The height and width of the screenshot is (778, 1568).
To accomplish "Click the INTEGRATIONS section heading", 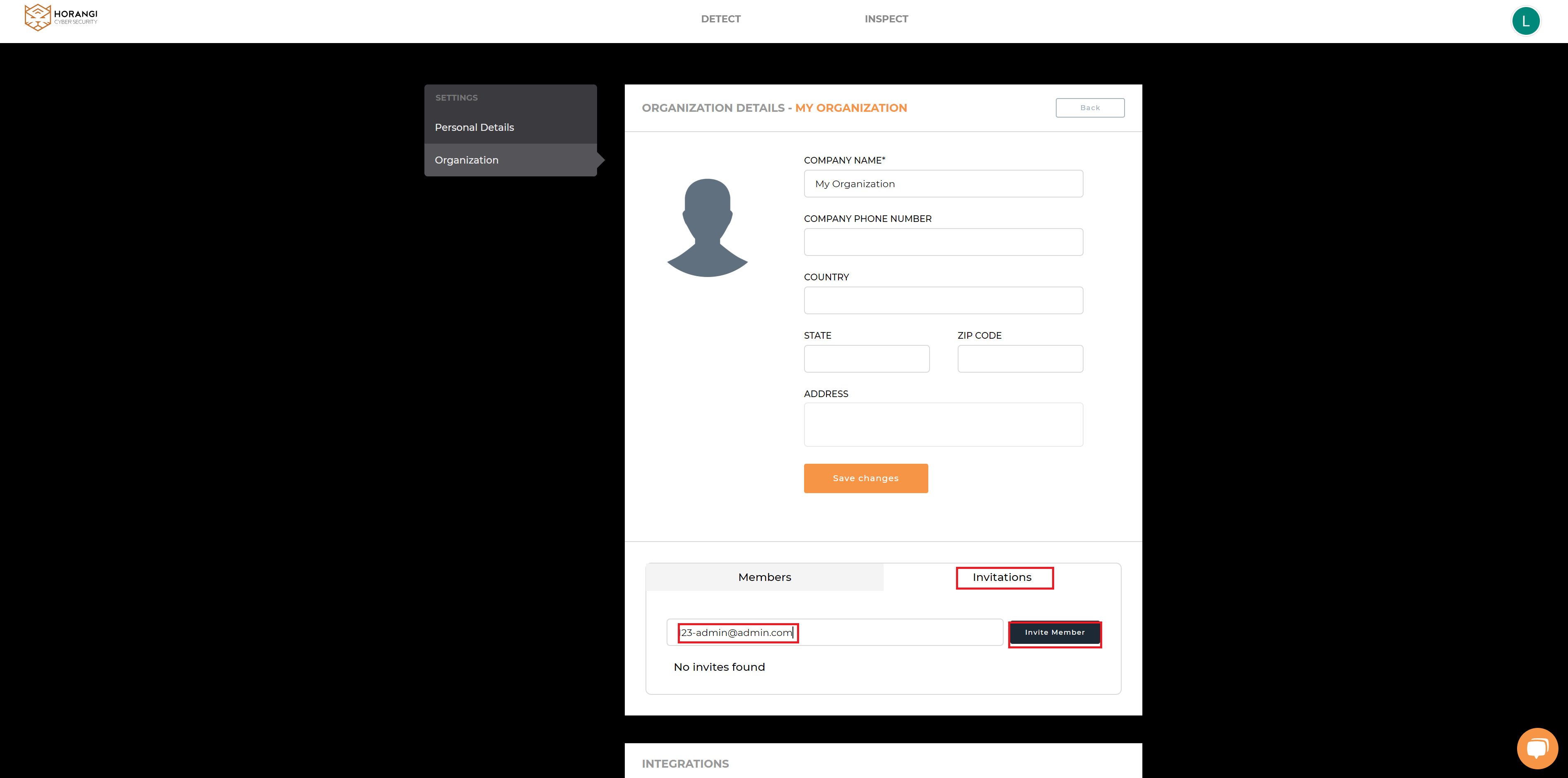I will click(x=685, y=764).
